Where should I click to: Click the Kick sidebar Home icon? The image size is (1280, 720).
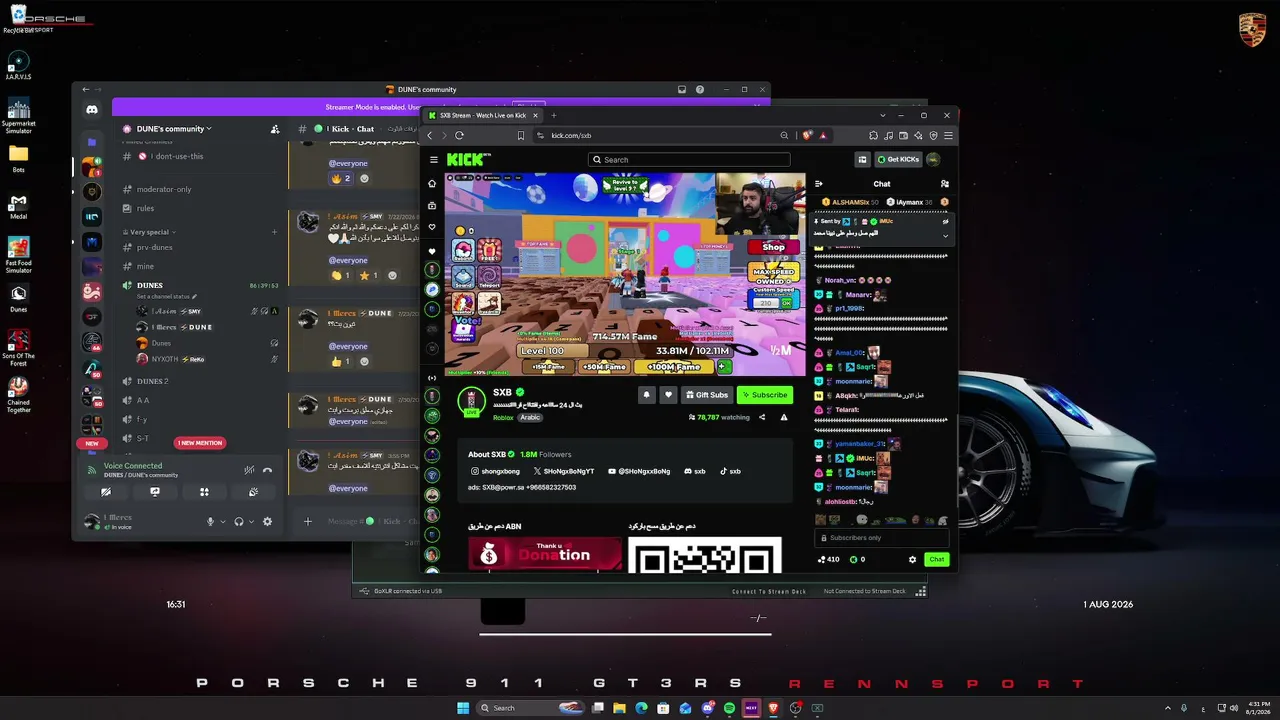432,184
